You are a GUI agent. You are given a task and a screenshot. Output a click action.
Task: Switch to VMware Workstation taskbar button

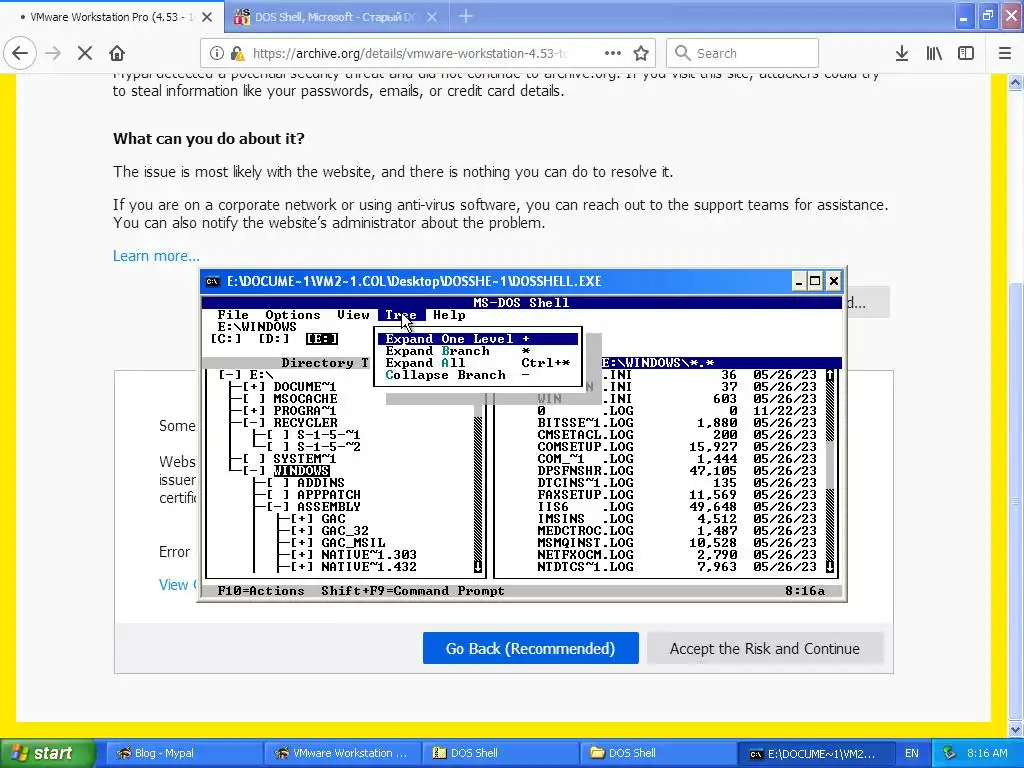(342, 753)
